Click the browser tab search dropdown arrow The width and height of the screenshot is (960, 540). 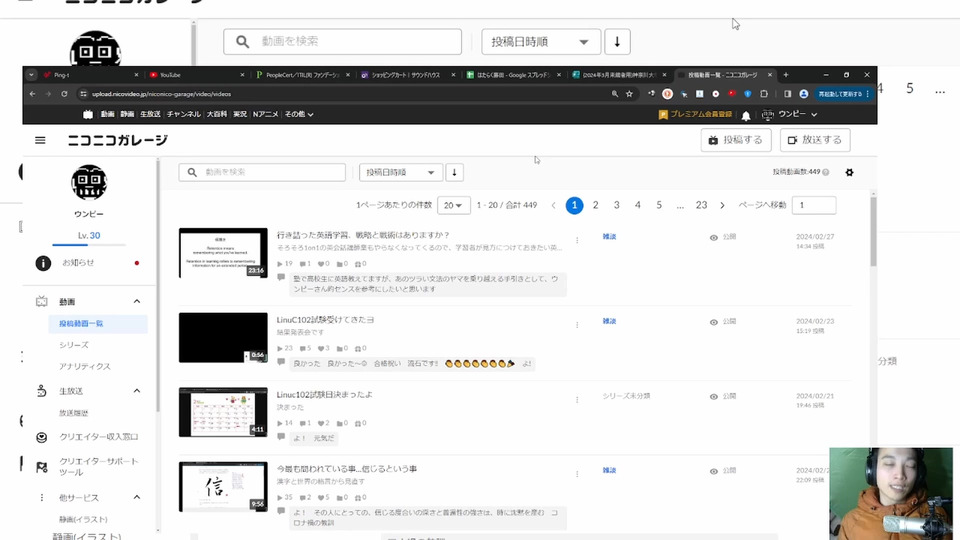click(x=31, y=75)
